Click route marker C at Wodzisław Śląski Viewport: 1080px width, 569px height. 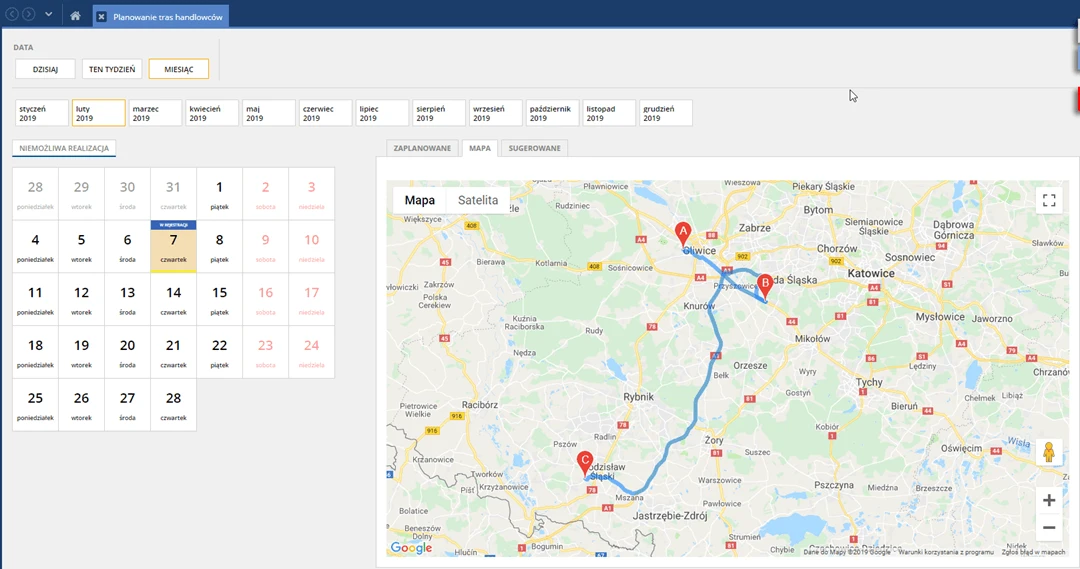585,464
